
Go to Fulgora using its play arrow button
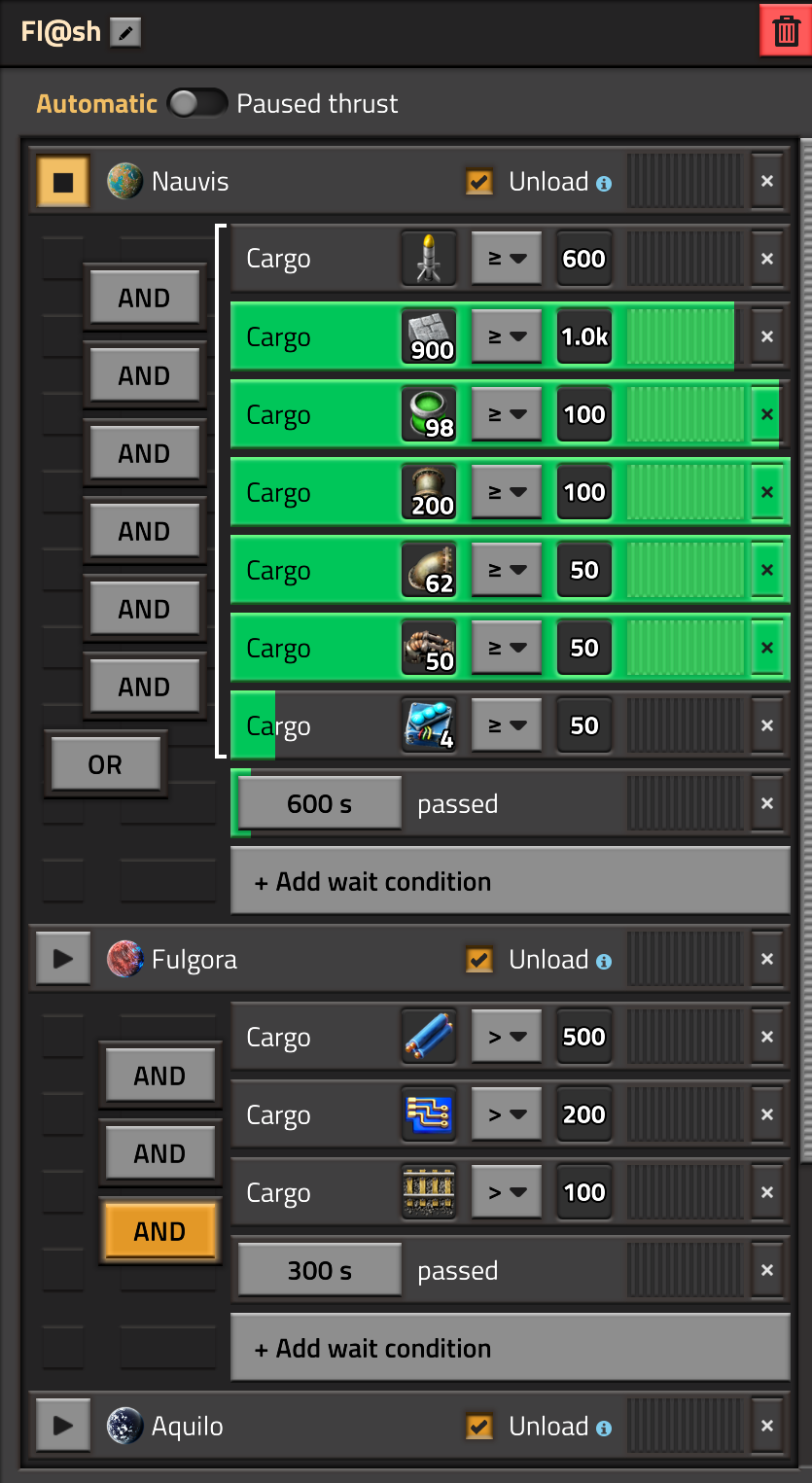pyautogui.click(x=63, y=959)
